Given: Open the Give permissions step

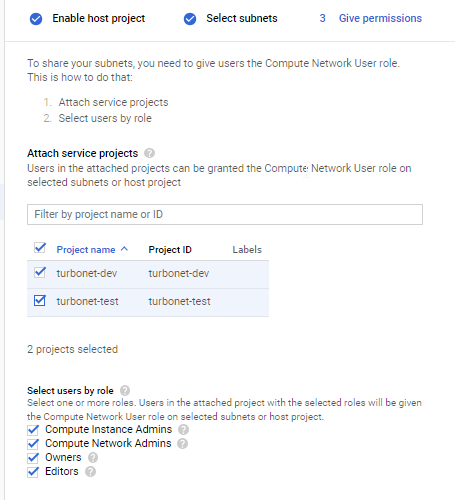Looking at the screenshot, I should pyautogui.click(x=380, y=18).
